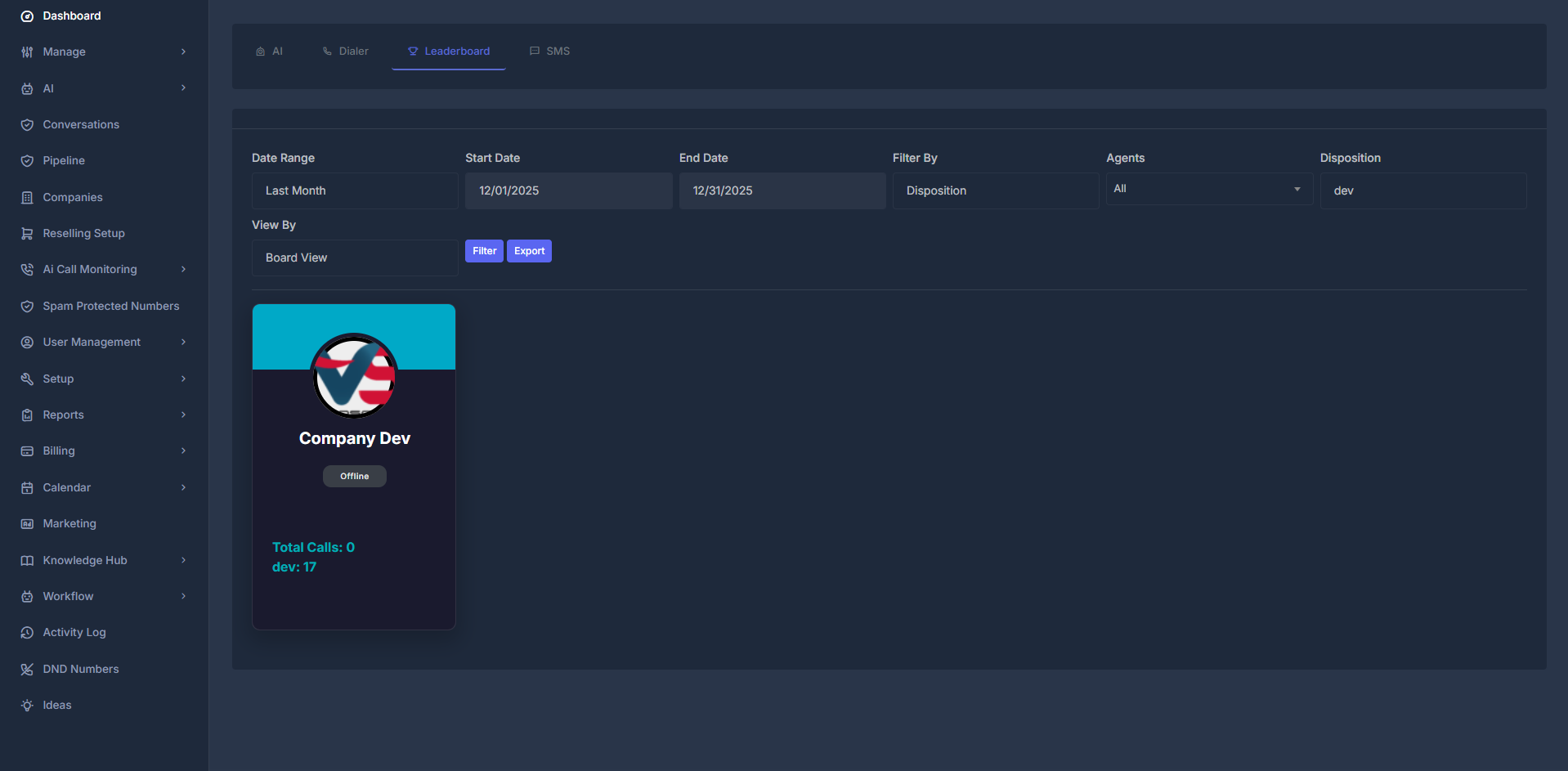This screenshot has height=771, width=1568.
Task: Open the Ideas section
Action: [57, 705]
